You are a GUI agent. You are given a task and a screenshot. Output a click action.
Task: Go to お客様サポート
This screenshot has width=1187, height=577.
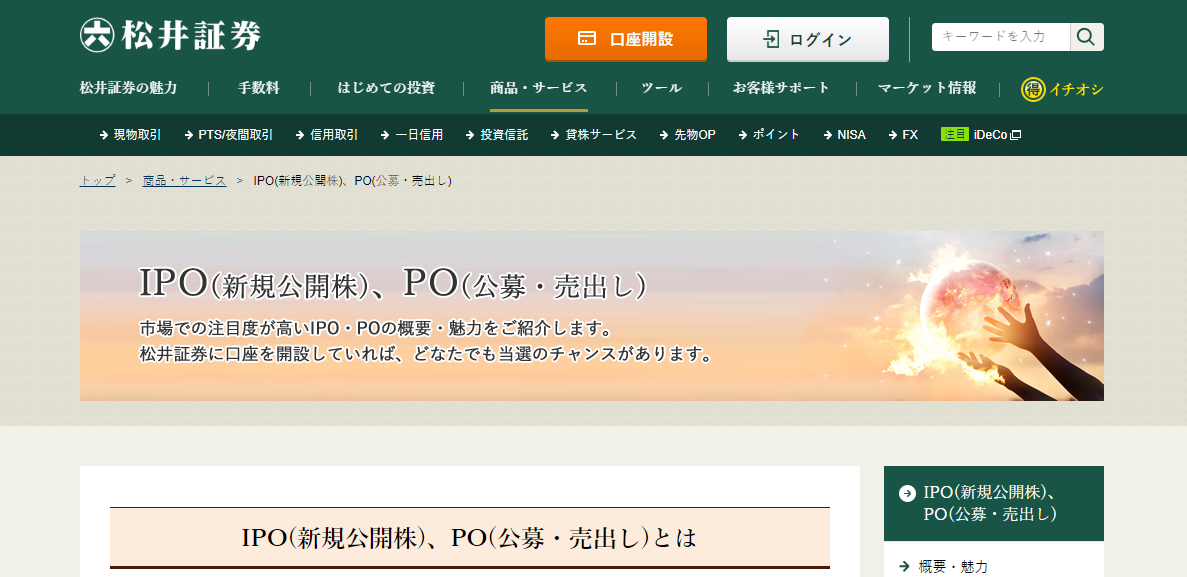tap(780, 88)
